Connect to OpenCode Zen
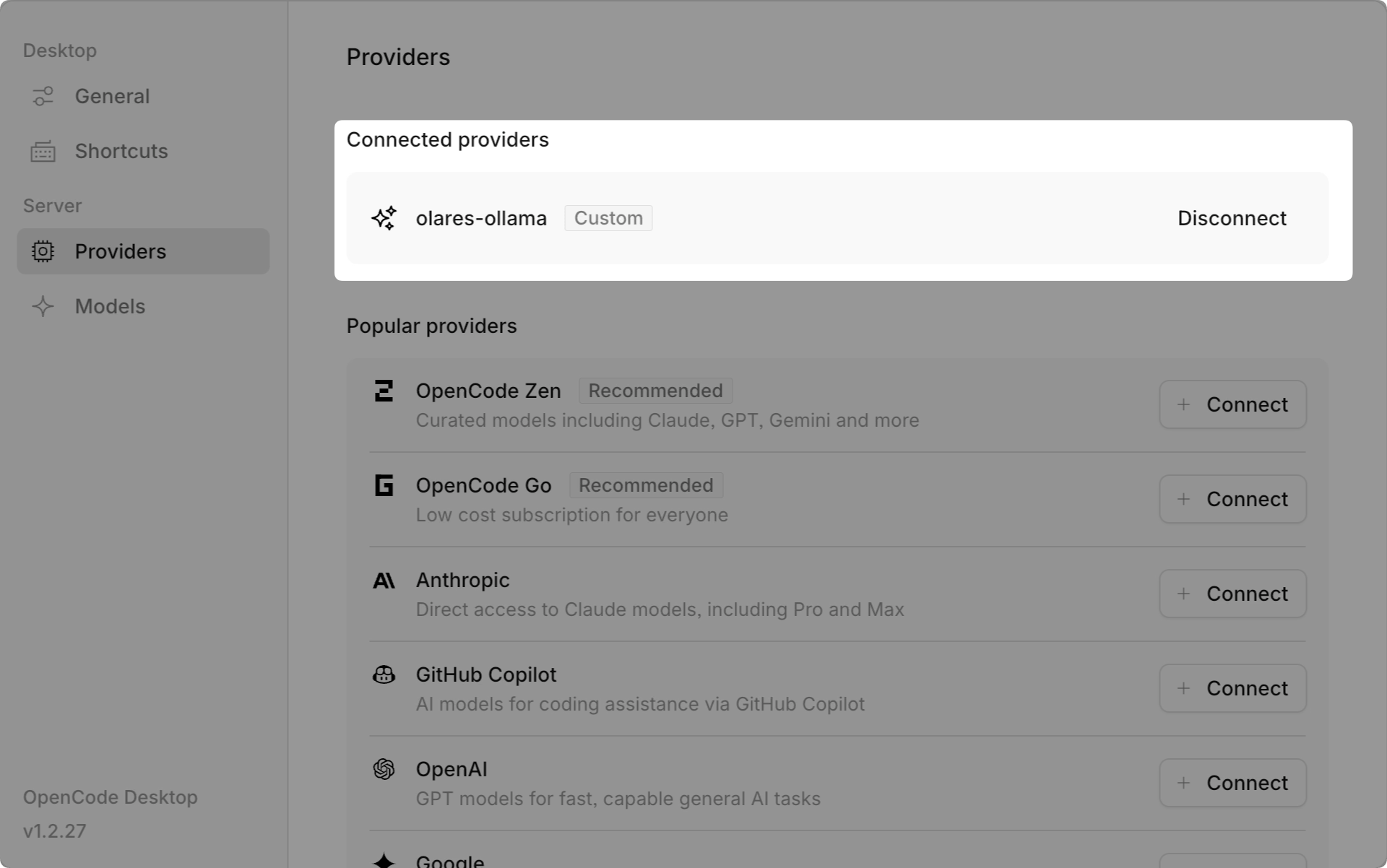 click(x=1232, y=404)
